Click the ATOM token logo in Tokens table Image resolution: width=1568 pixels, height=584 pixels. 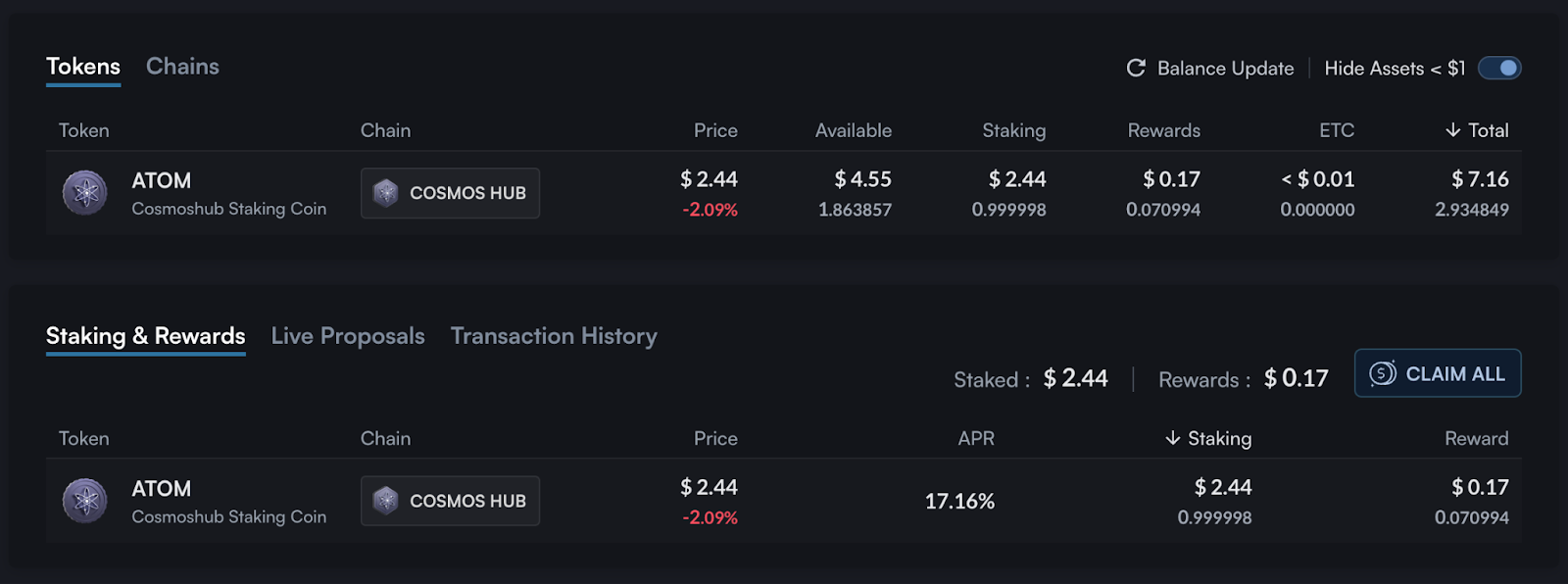(84, 193)
